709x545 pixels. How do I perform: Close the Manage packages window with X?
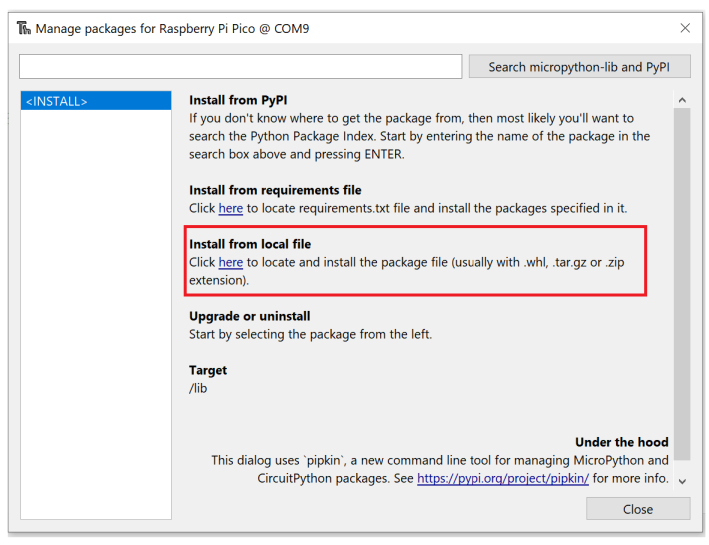click(685, 28)
